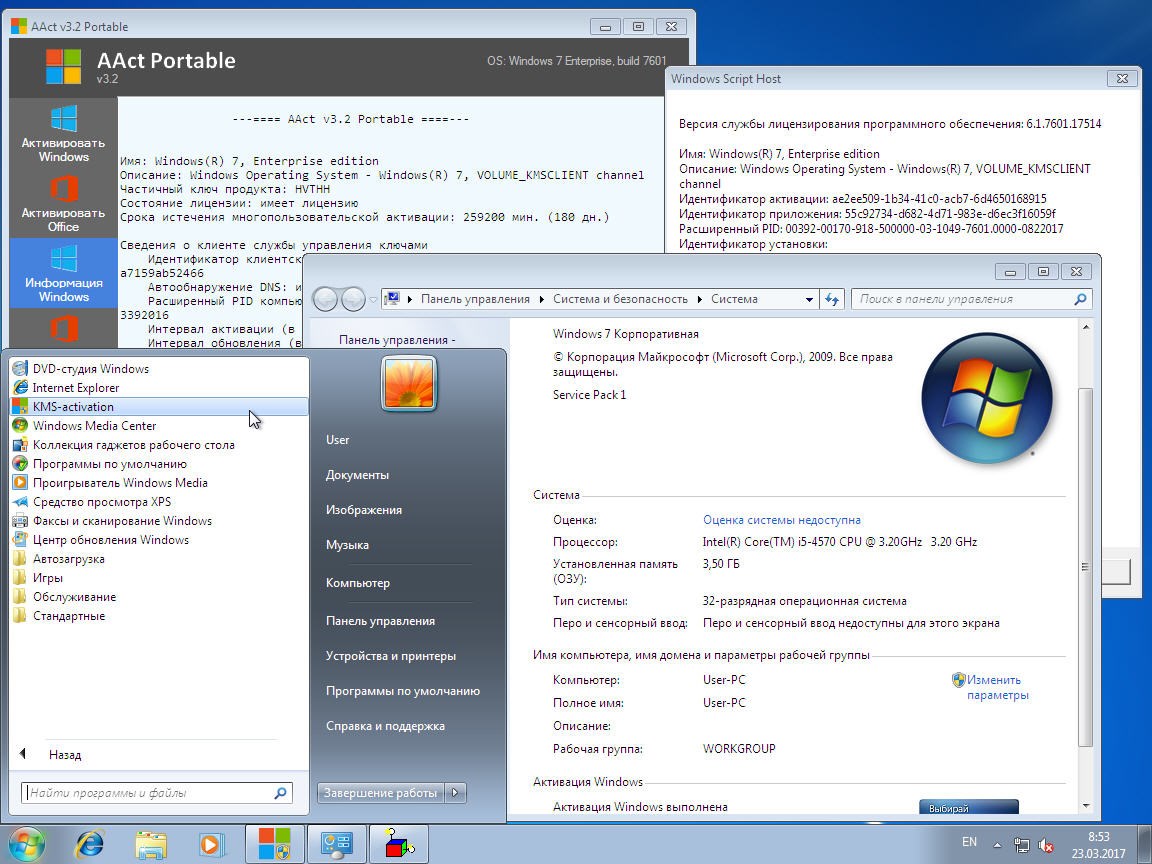Open Музыка from the Start menu
The width and height of the screenshot is (1152, 864).
pos(347,544)
